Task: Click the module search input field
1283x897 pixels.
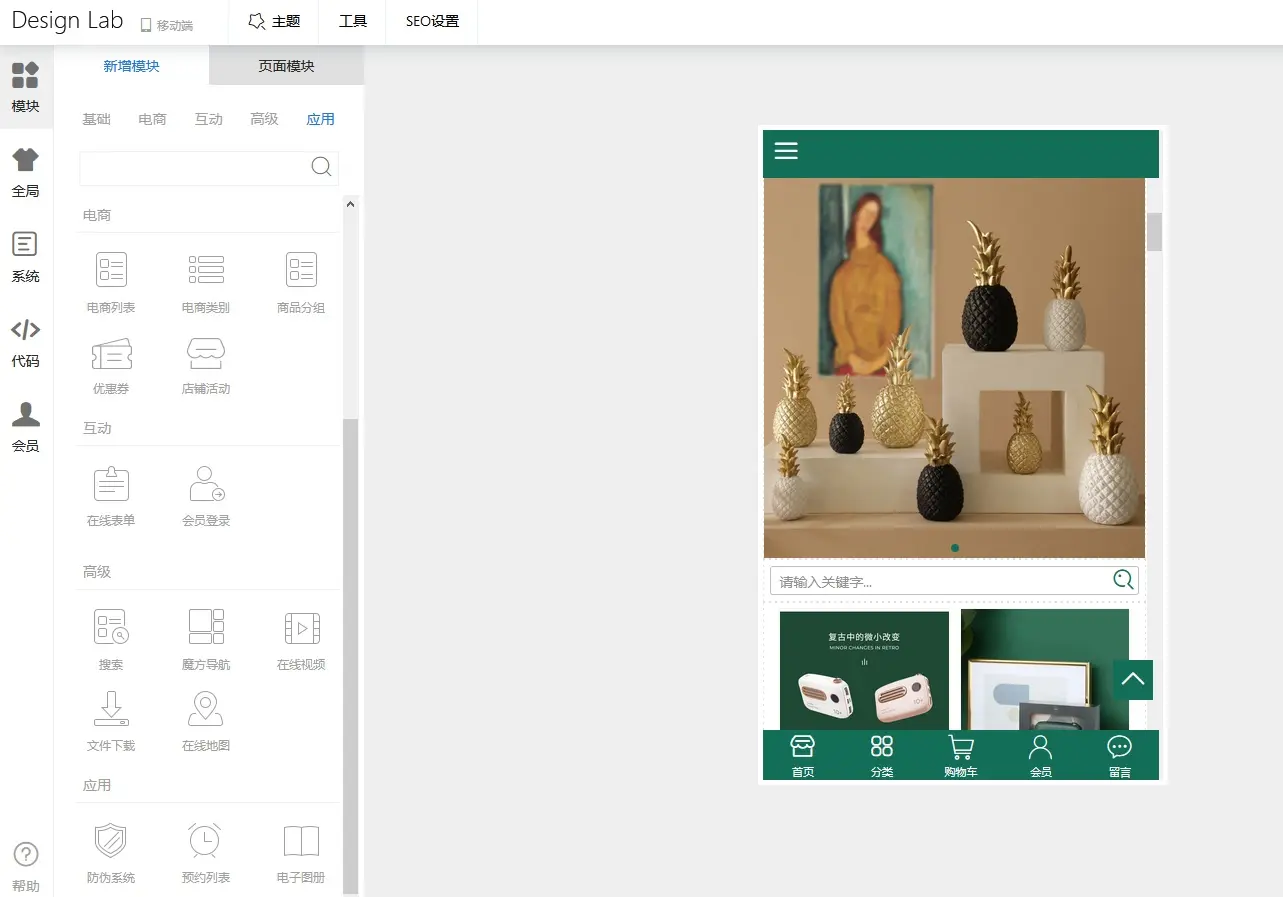Action: coord(193,167)
